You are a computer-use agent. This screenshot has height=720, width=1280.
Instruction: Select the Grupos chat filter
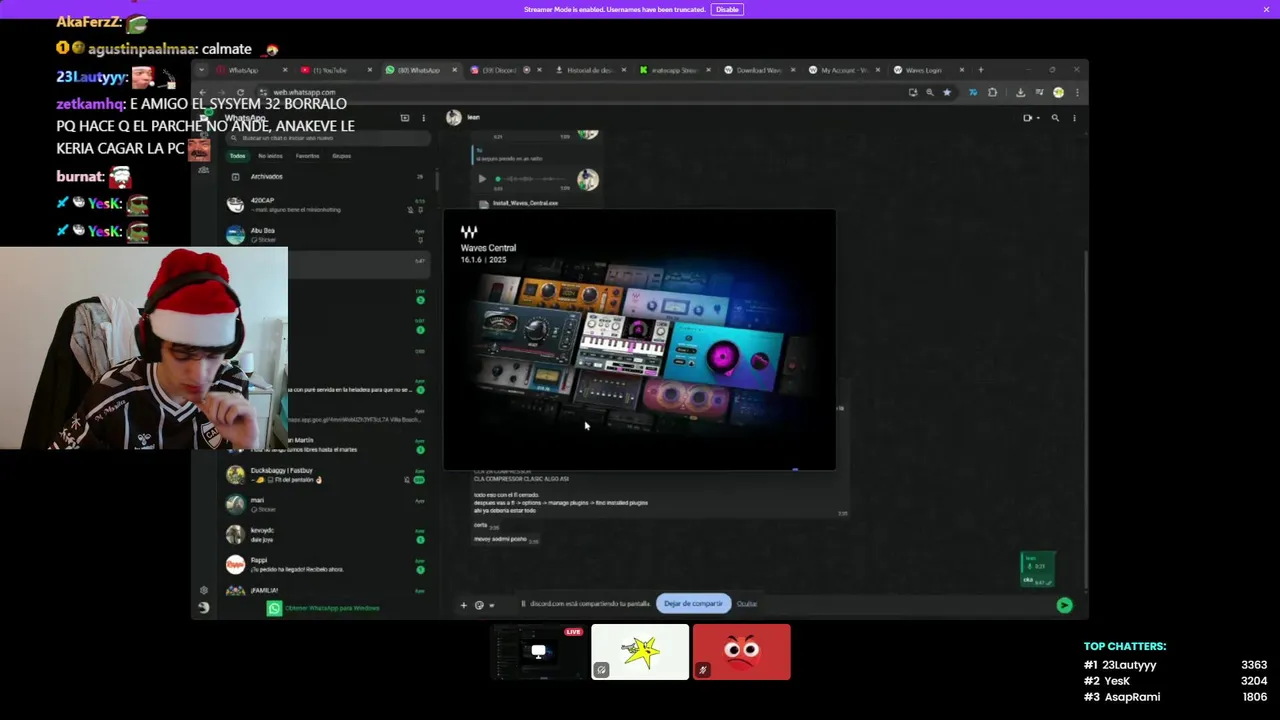pyautogui.click(x=341, y=156)
